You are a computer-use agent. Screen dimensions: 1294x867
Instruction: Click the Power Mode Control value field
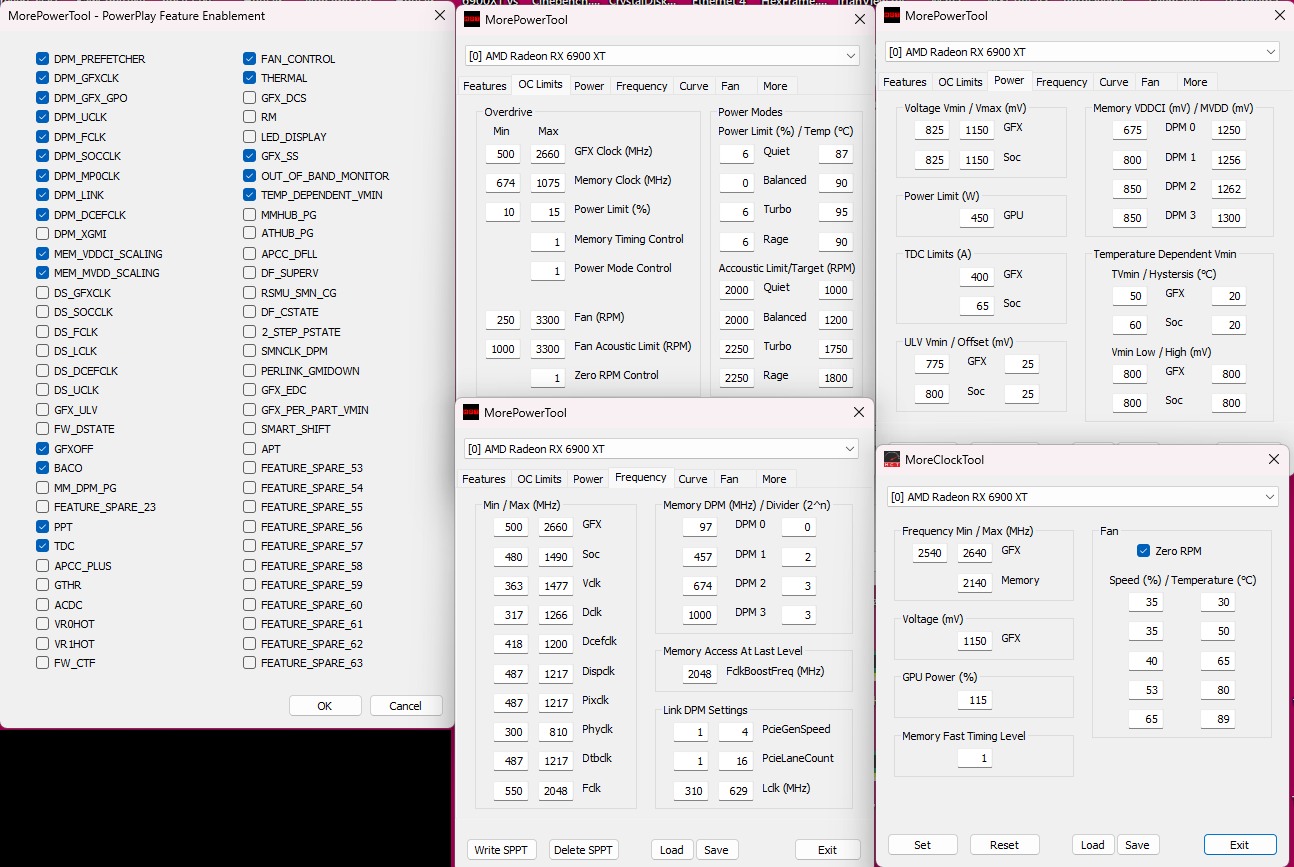click(548, 271)
